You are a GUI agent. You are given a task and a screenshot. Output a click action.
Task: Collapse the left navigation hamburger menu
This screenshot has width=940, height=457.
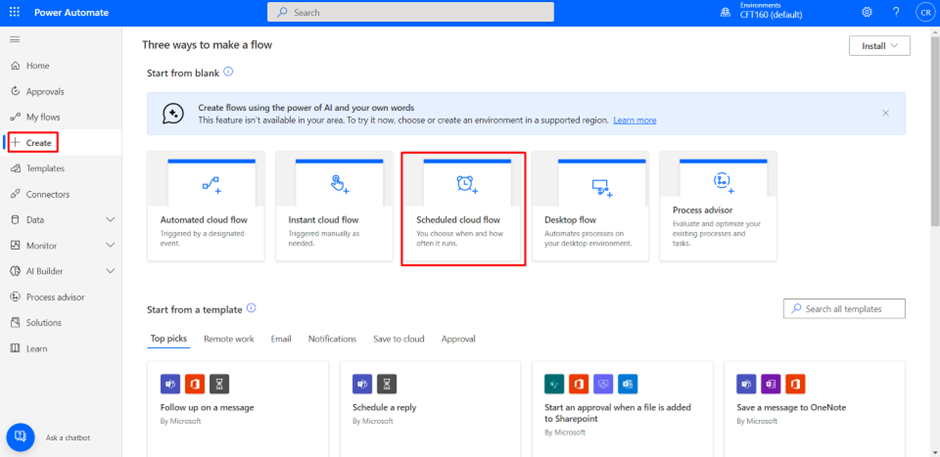pos(14,40)
